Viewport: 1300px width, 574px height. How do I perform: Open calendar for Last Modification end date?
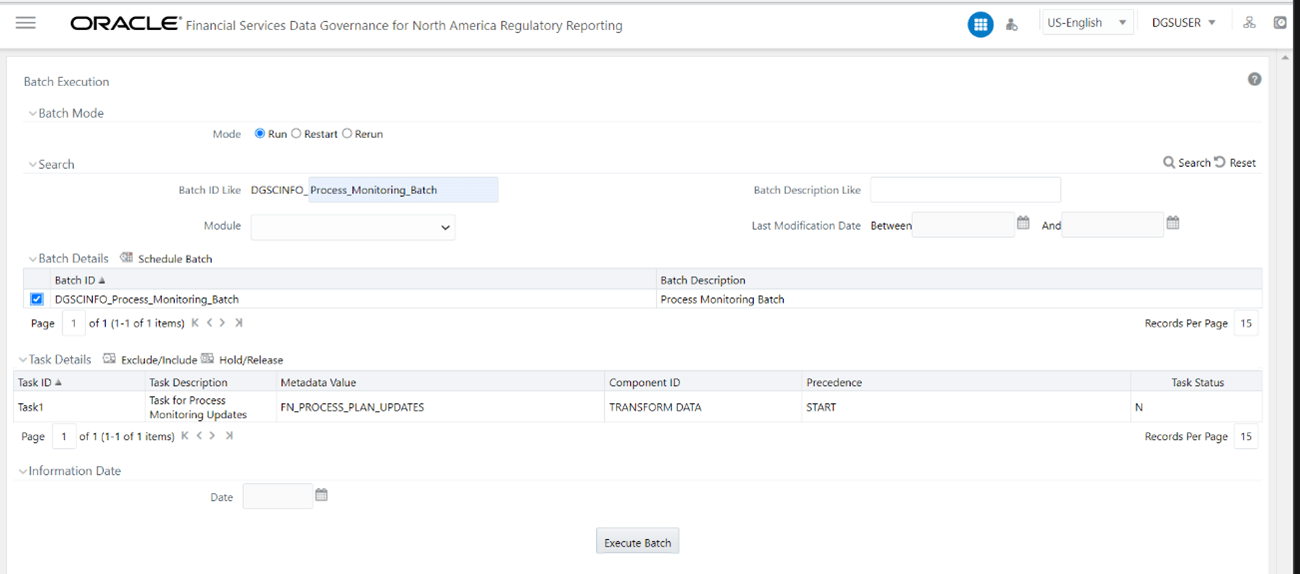[1173, 223]
